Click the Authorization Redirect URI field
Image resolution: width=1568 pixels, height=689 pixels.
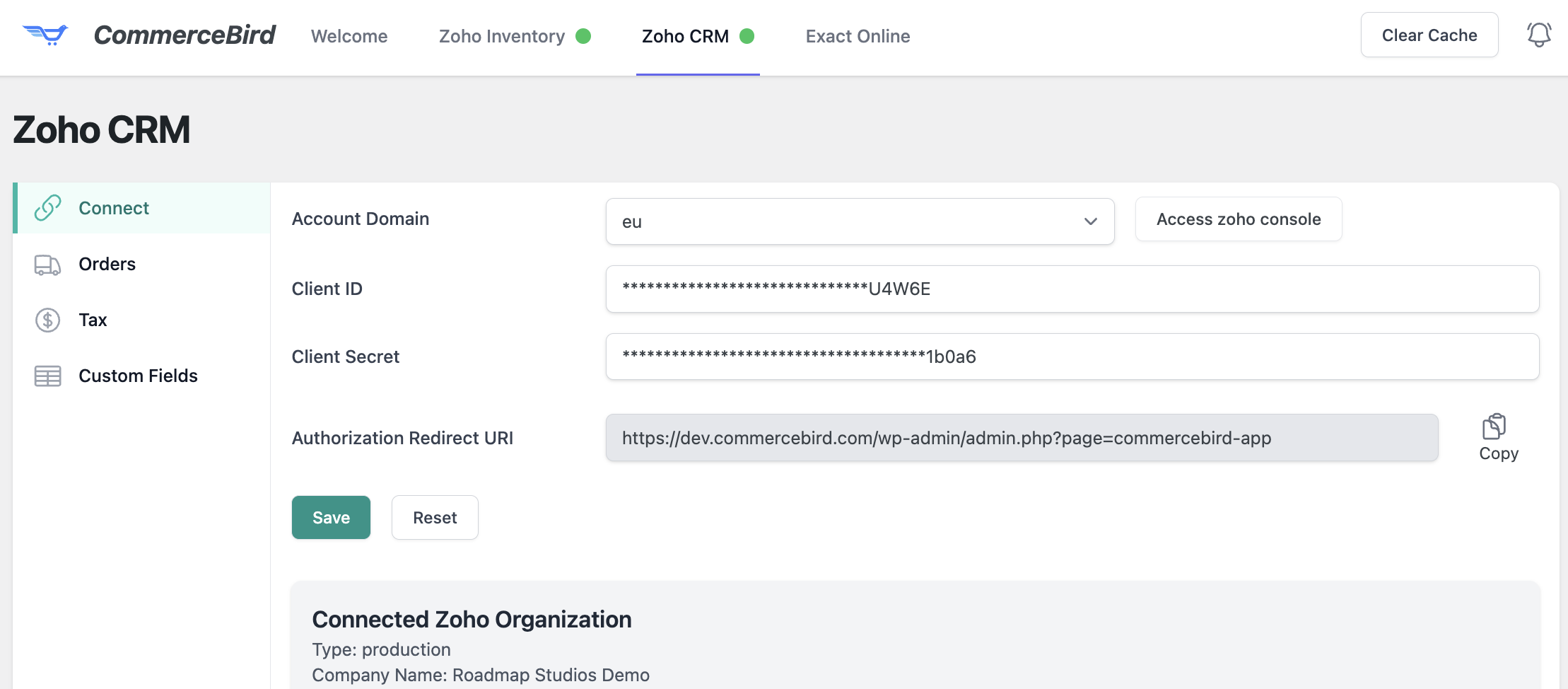[1022, 438]
